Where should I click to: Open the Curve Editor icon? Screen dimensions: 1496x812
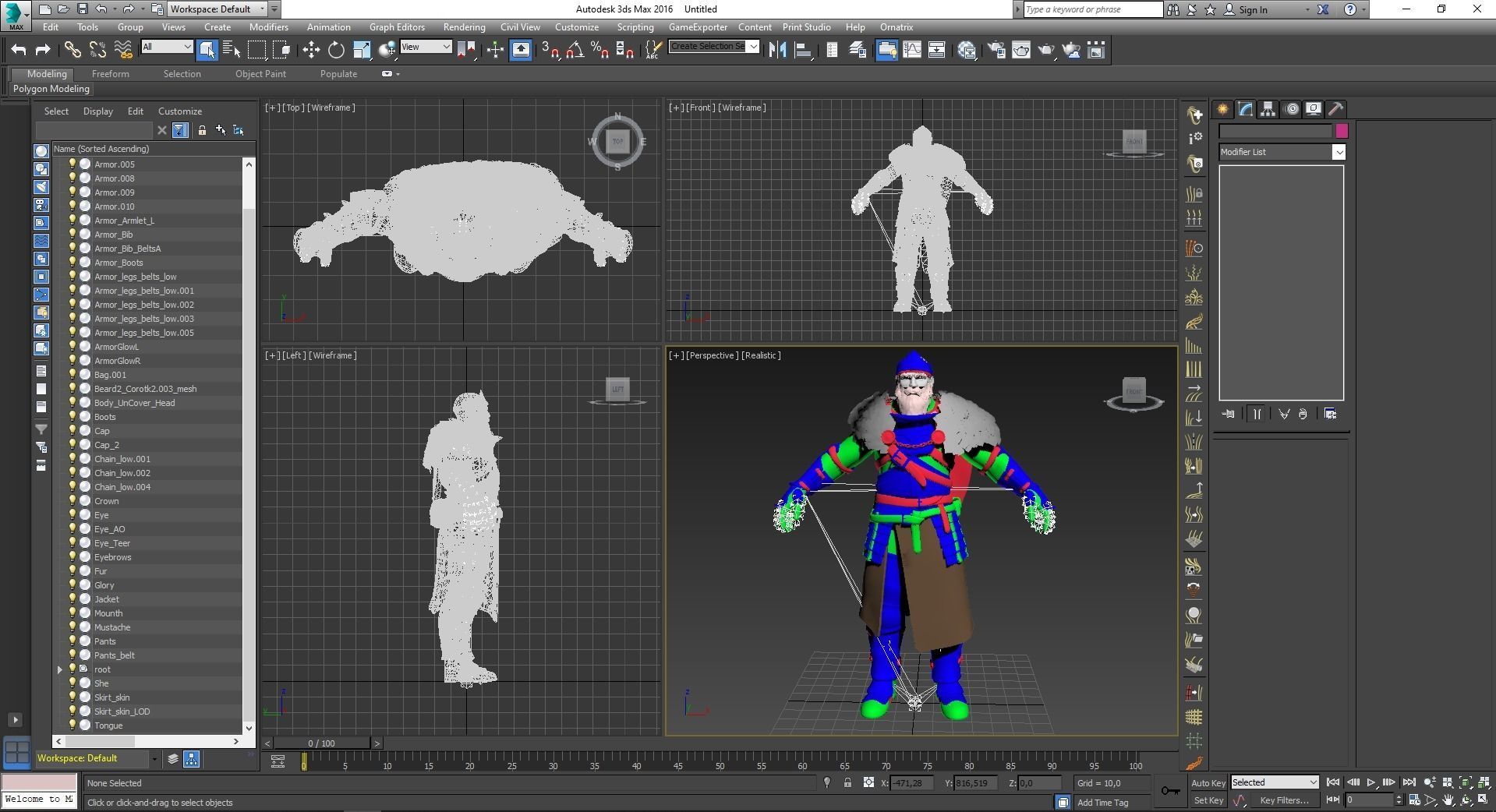[x=911, y=50]
